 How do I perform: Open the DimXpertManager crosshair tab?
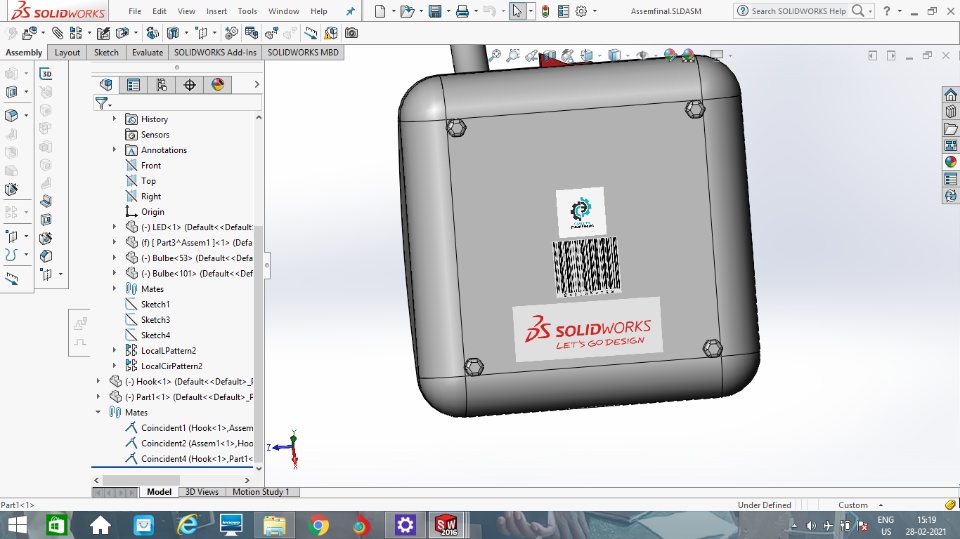click(x=190, y=85)
